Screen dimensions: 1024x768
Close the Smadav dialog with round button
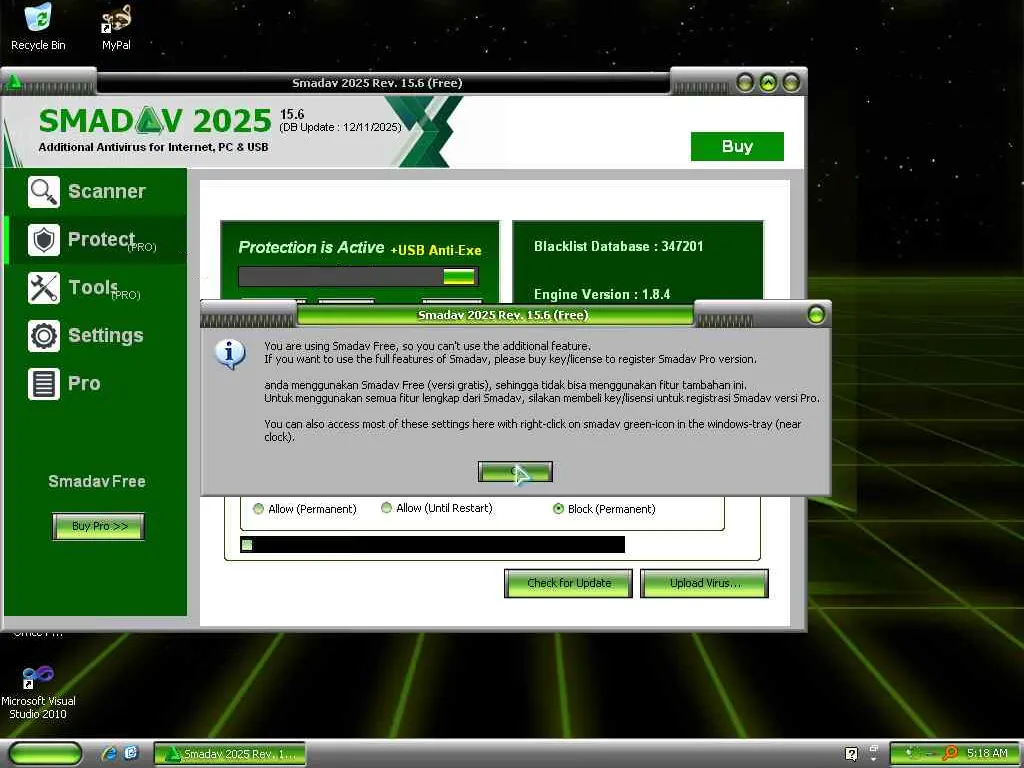[x=816, y=315]
